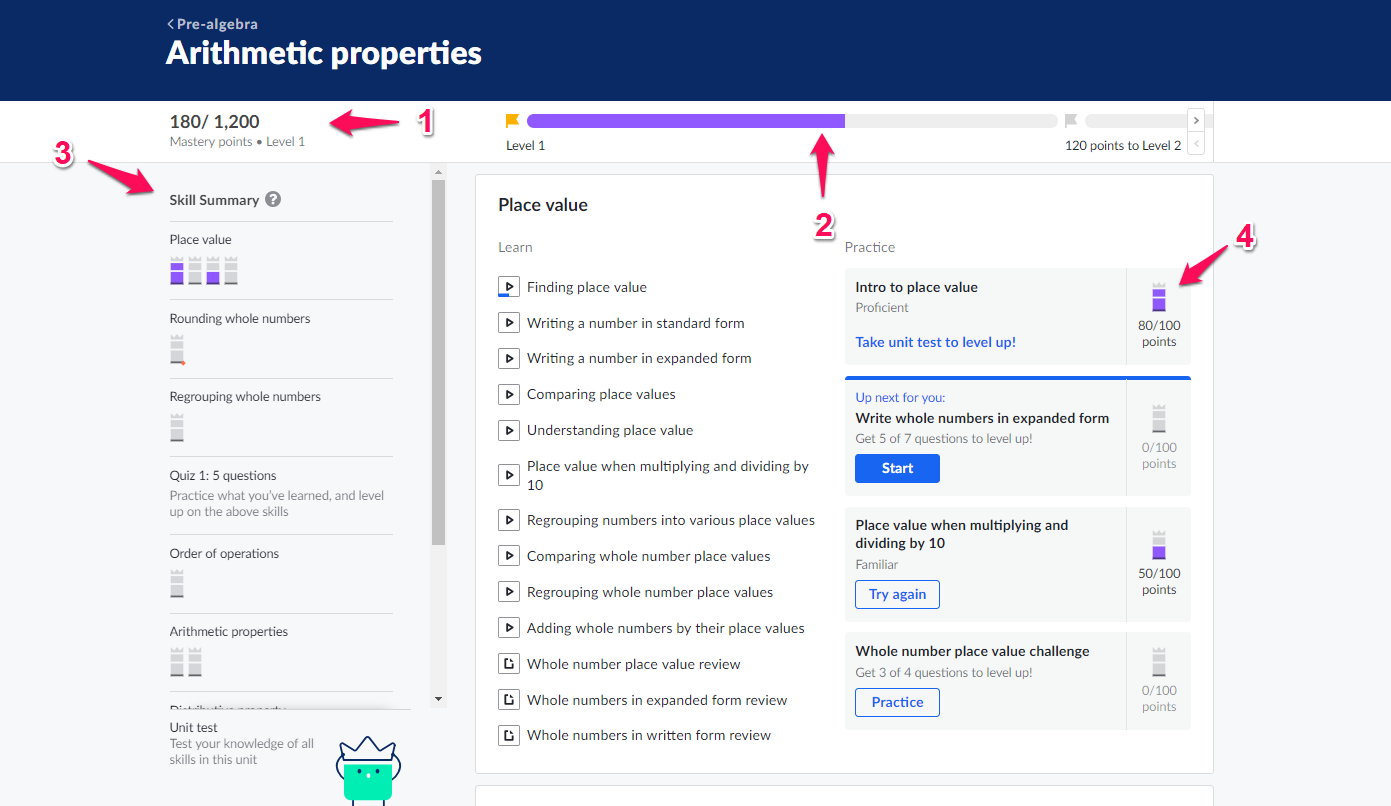The height and width of the screenshot is (806, 1391).
Task: Click the mastery tower showing 50/100 points
Action: (x=1159, y=545)
